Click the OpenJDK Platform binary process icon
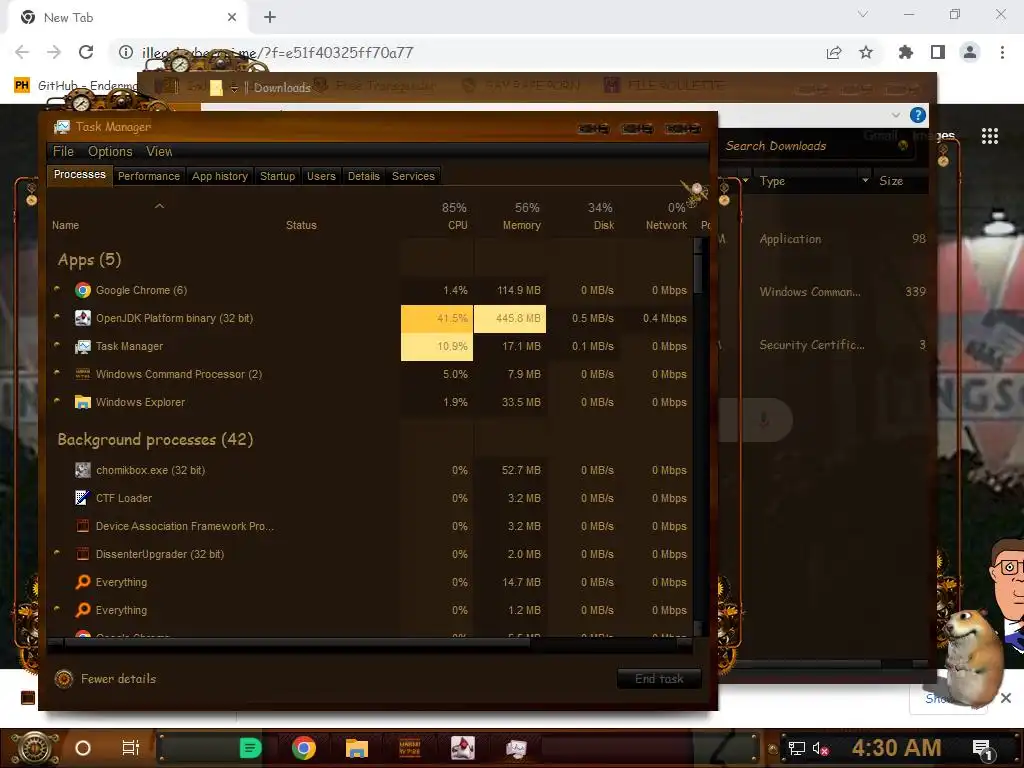The image size is (1024, 768). 83,318
